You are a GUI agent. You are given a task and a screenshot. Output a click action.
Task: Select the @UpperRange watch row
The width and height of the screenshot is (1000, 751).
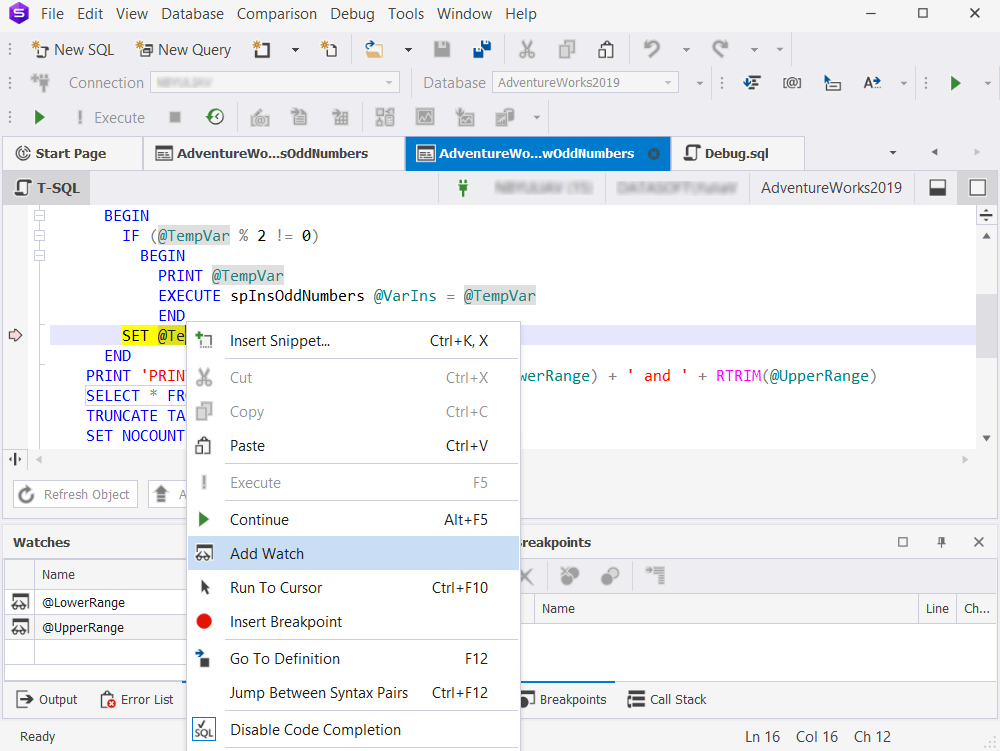click(x=96, y=627)
